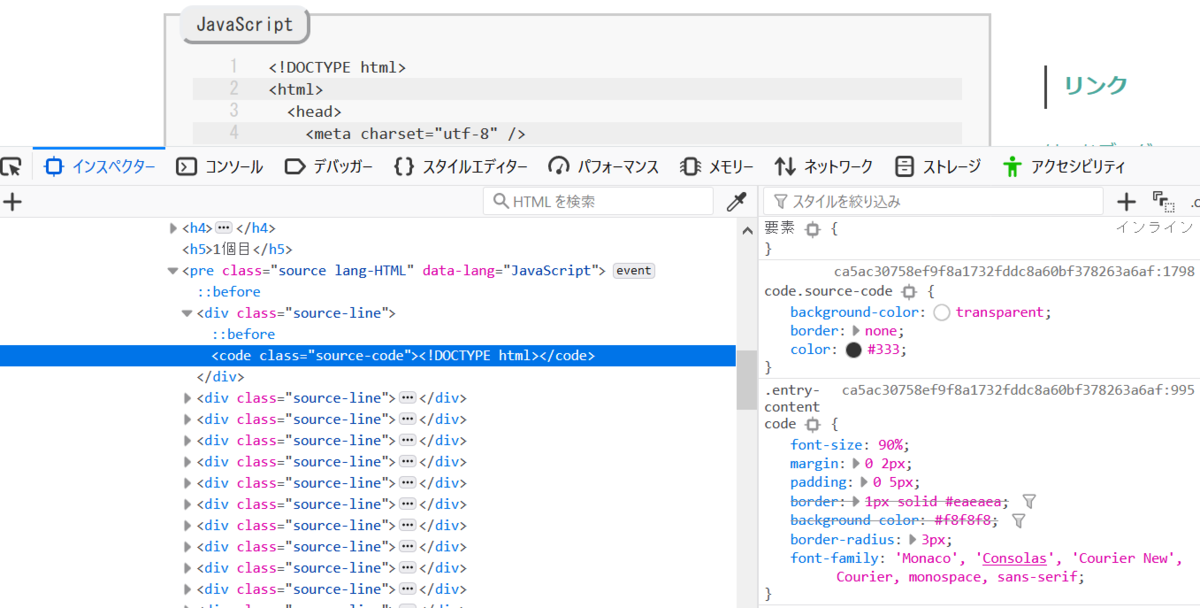Click the JavaScript label above page code block
The width and height of the screenshot is (1200, 608).
tap(245, 25)
